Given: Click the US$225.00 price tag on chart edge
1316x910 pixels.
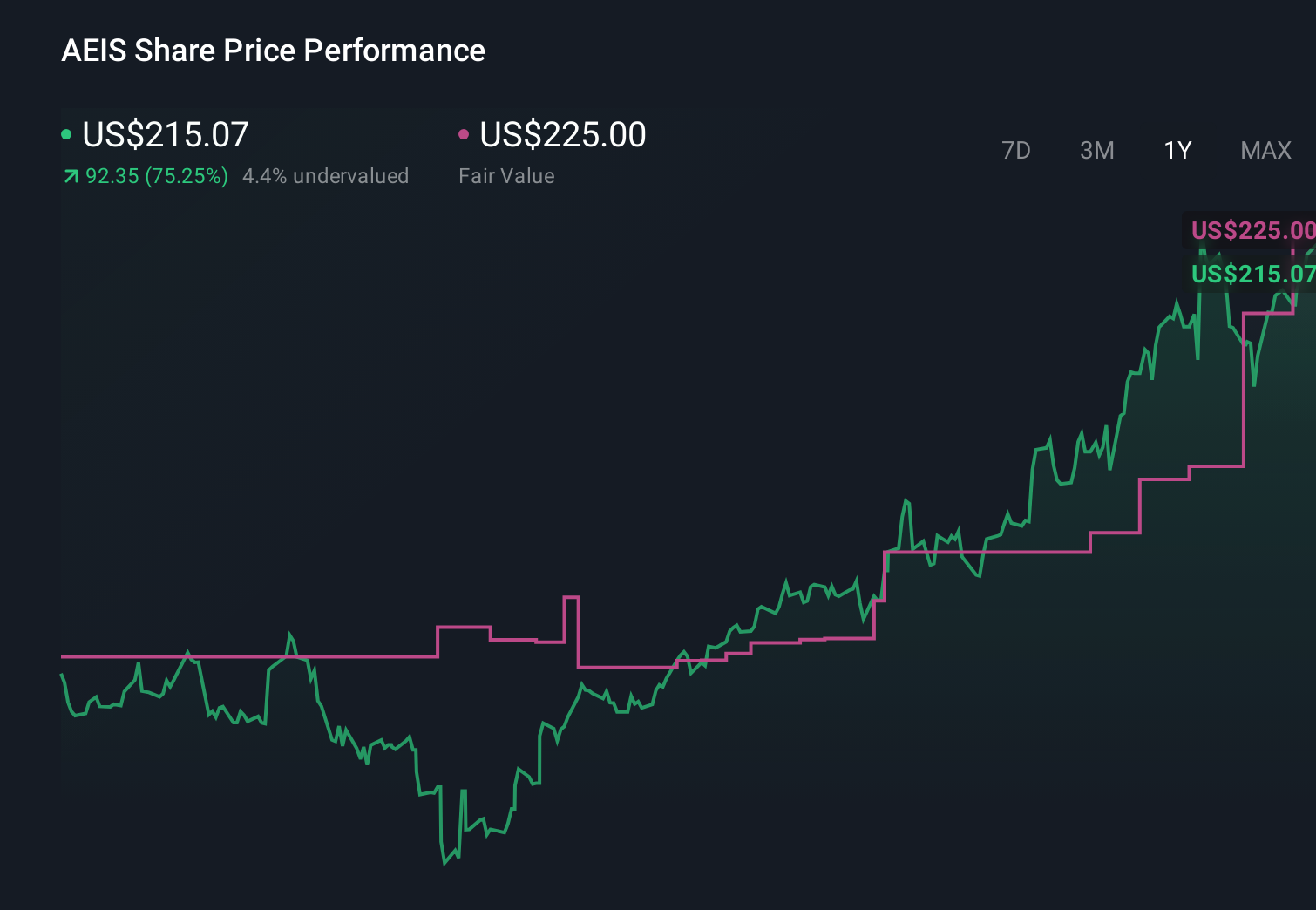Looking at the screenshot, I should [x=1252, y=230].
